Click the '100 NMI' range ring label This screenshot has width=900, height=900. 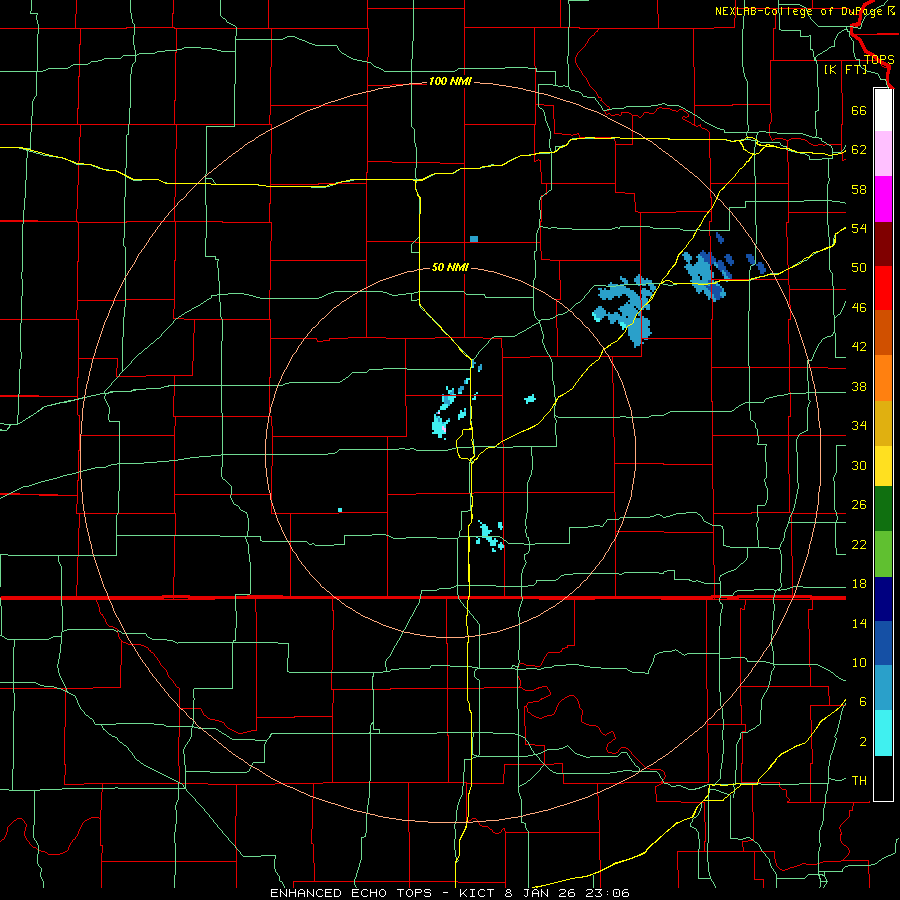[450, 82]
